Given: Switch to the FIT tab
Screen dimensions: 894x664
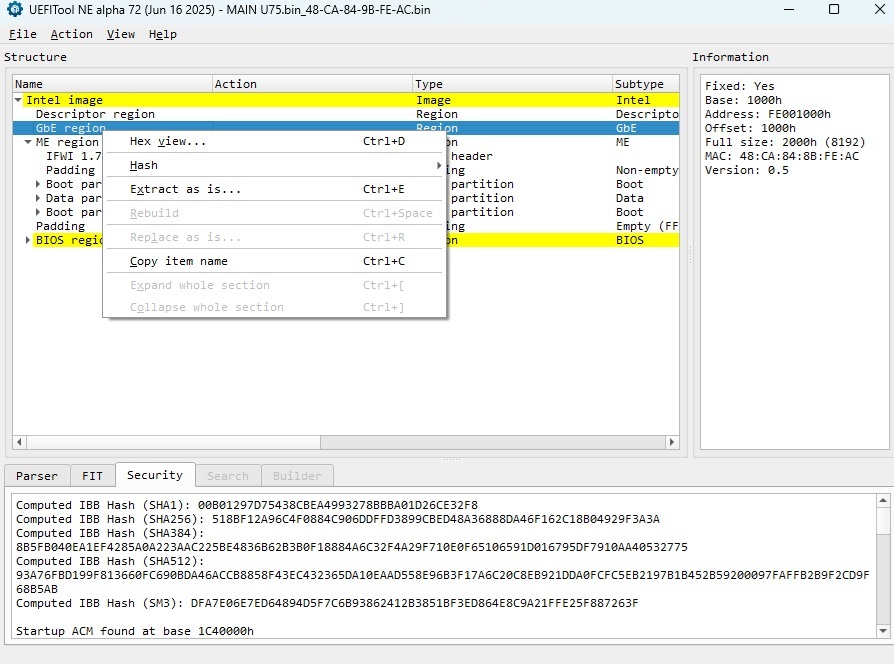Looking at the screenshot, I should (92, 476).
